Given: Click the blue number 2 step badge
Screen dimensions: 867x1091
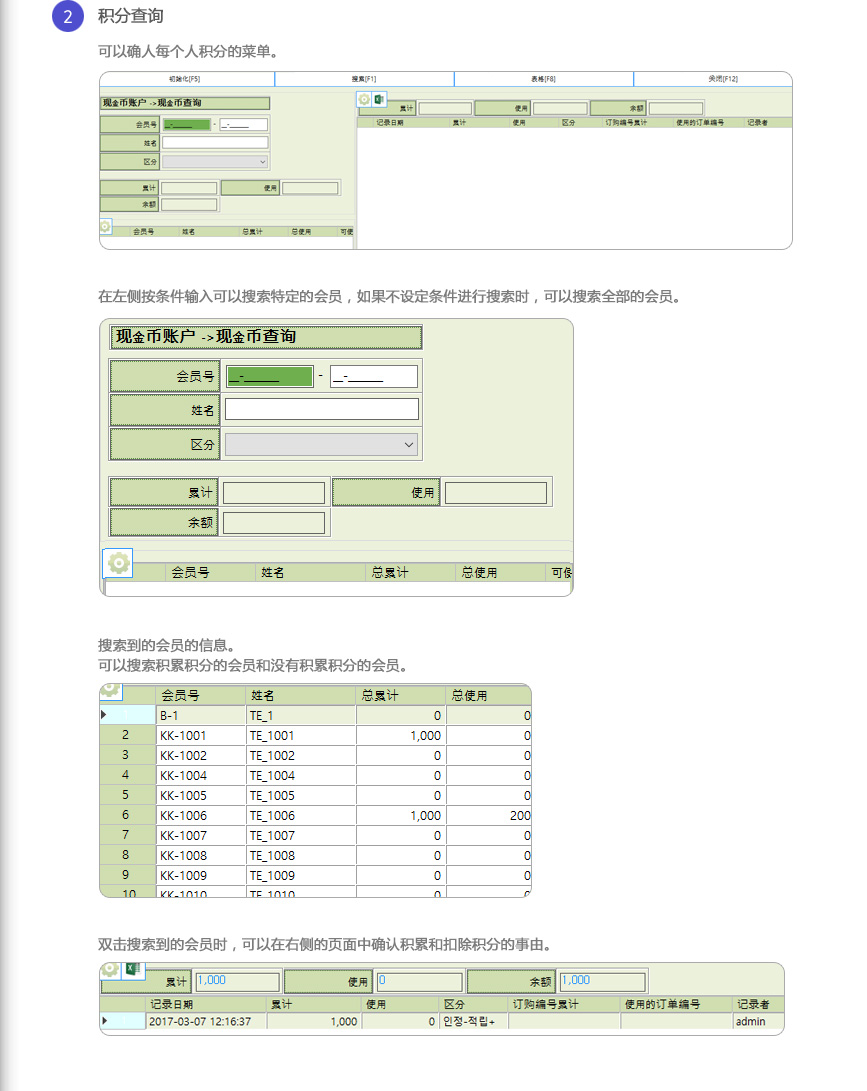Looking at the screenshot, I should click(x=67, y=16).
